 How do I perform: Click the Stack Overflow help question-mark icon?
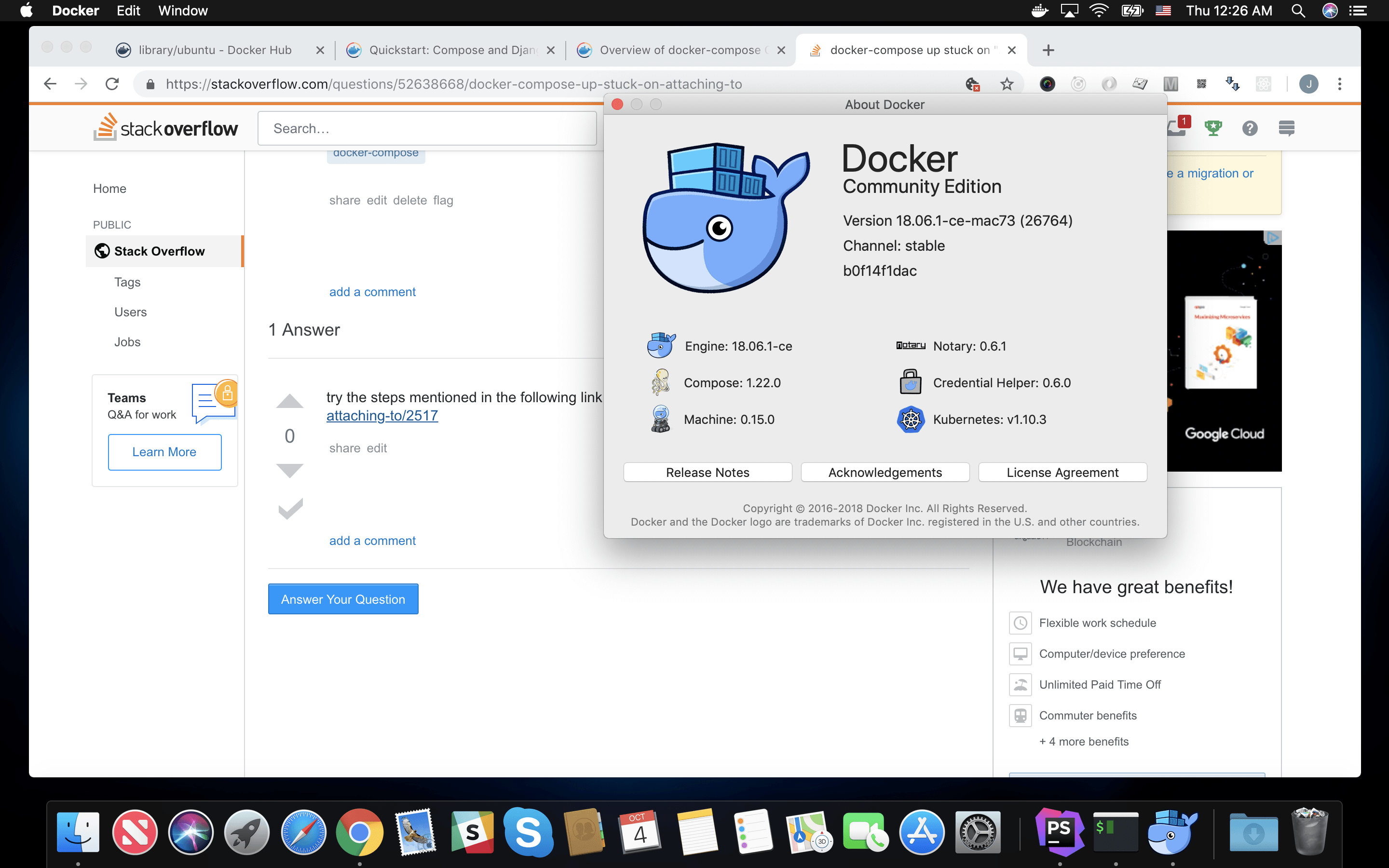(x=1250, y=128)
